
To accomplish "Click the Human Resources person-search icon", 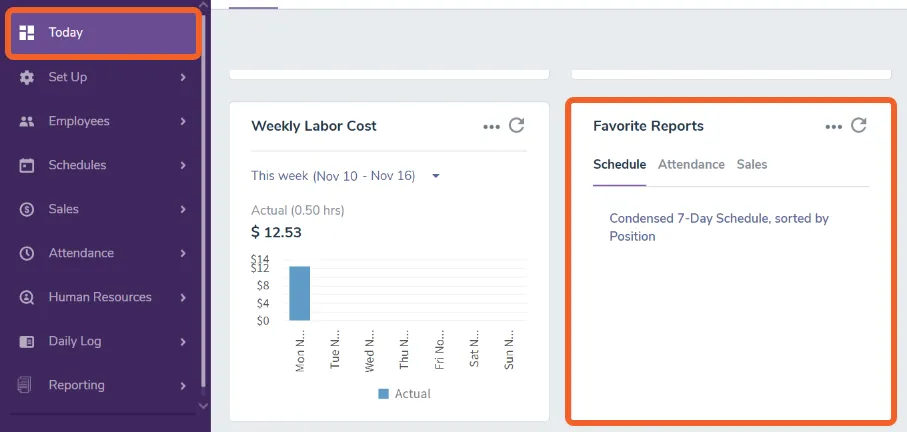I will 27,297.
